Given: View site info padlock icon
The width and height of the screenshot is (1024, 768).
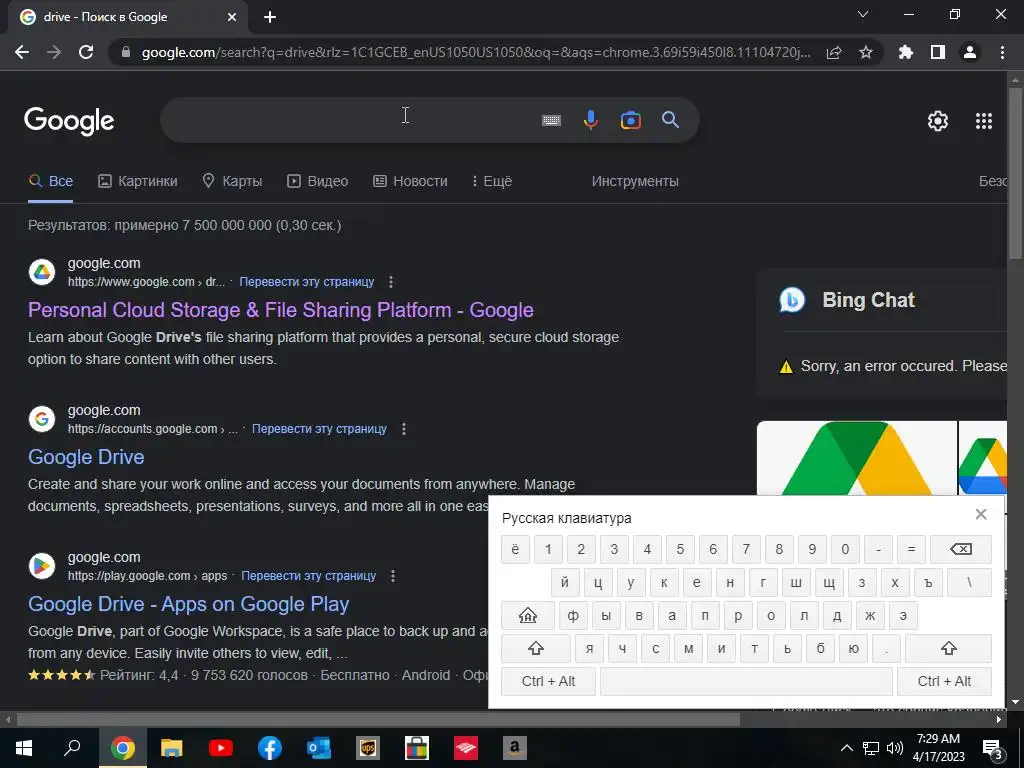Looking at the screenshot, I should pos(126,52).
